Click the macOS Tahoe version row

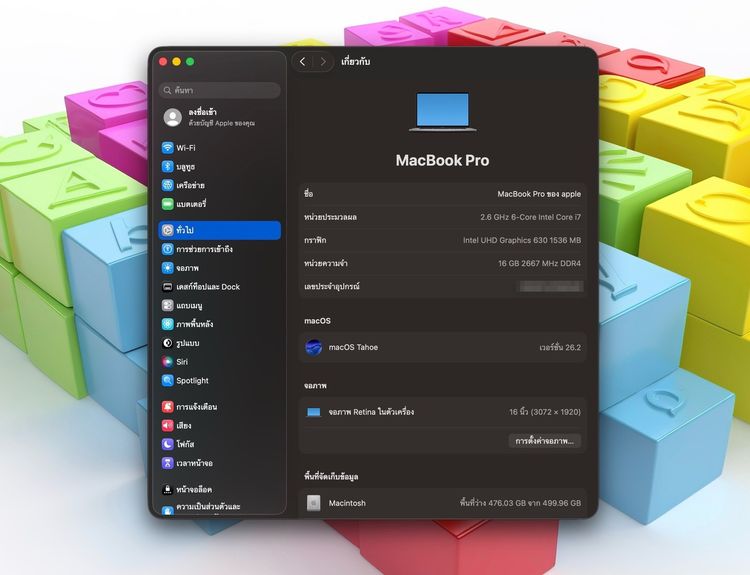(443, 347)
